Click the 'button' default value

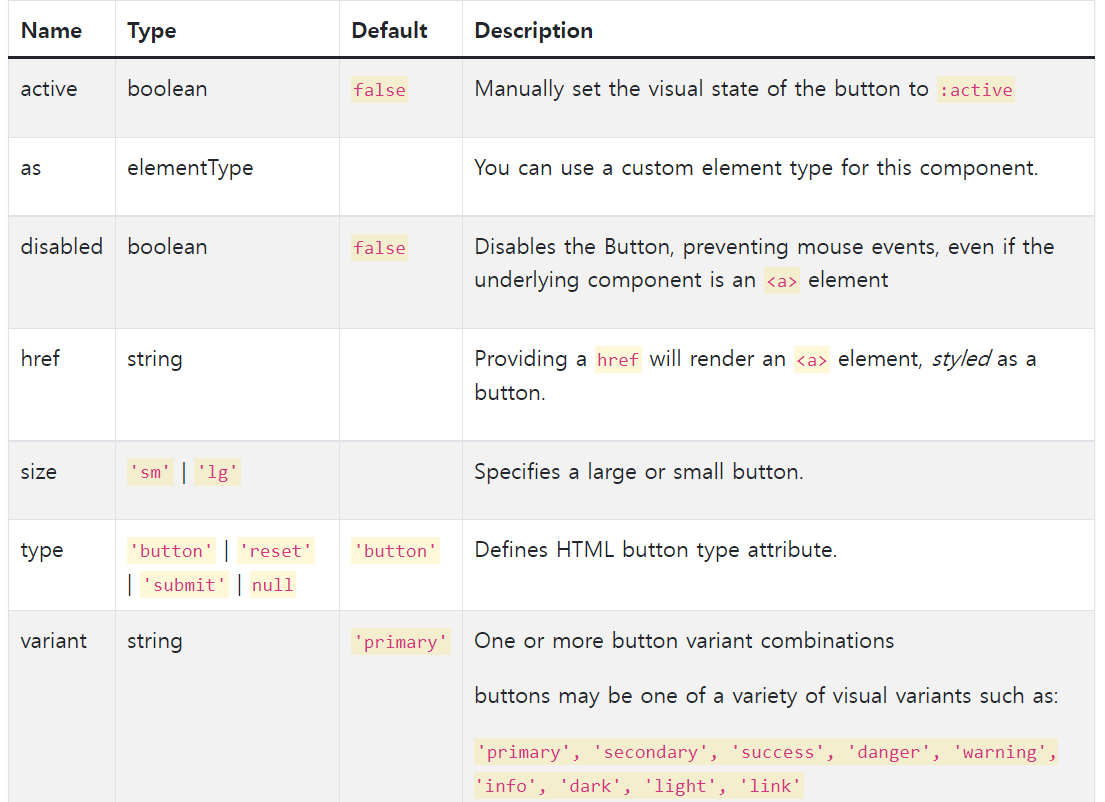click(395, 551)
